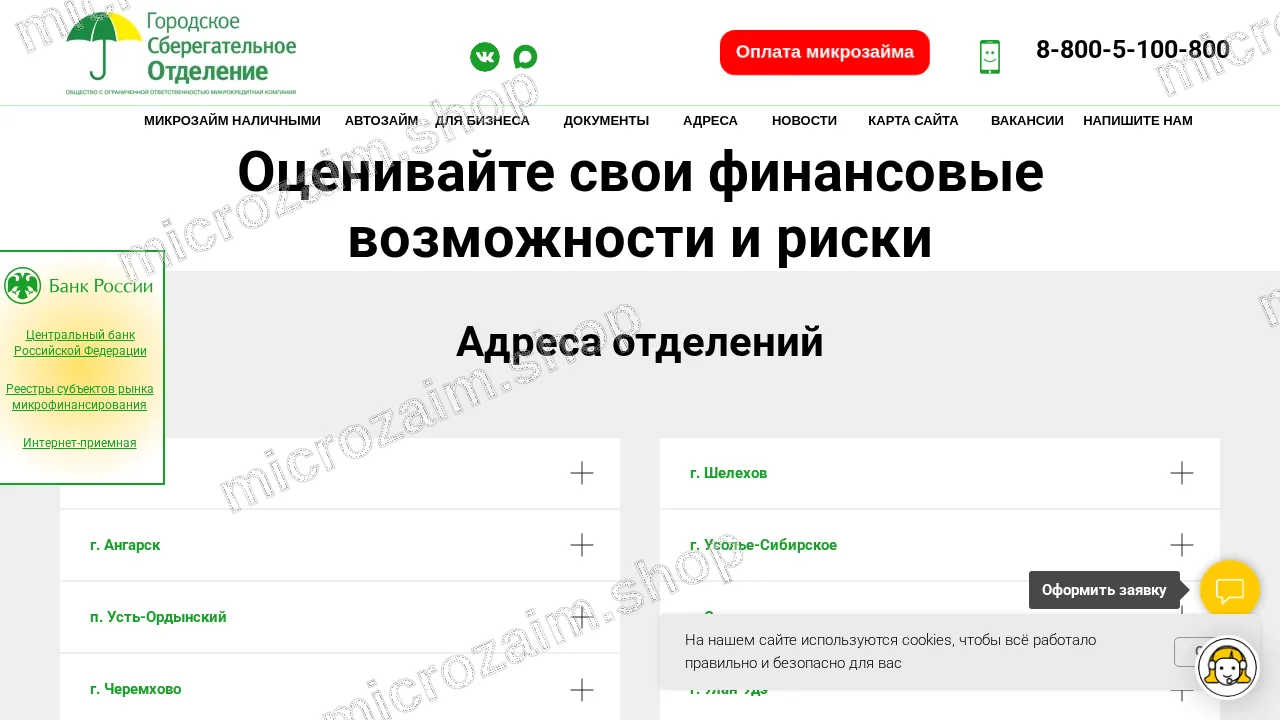Open the Карта сайта menu item

[x=913, y=121]
